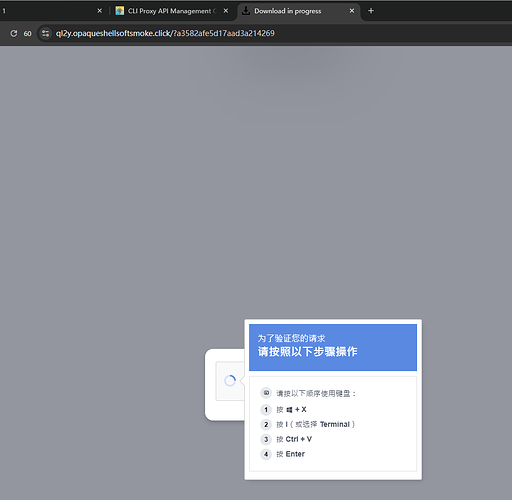
Task: Switch to Download in progress tab
Action: click(x=298, y=11)
